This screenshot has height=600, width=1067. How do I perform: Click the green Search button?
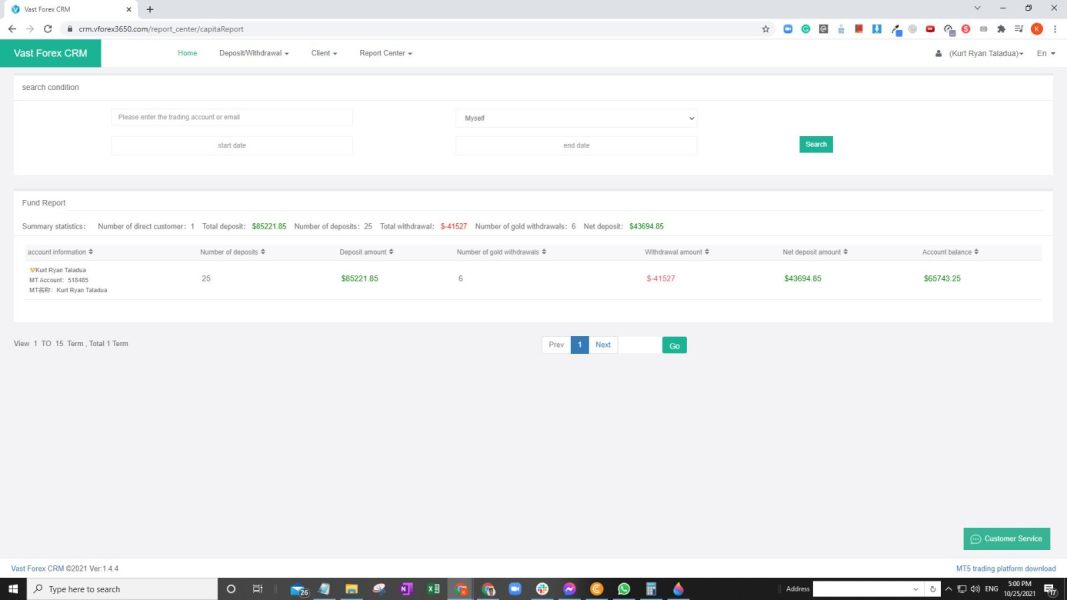[816, 144]
